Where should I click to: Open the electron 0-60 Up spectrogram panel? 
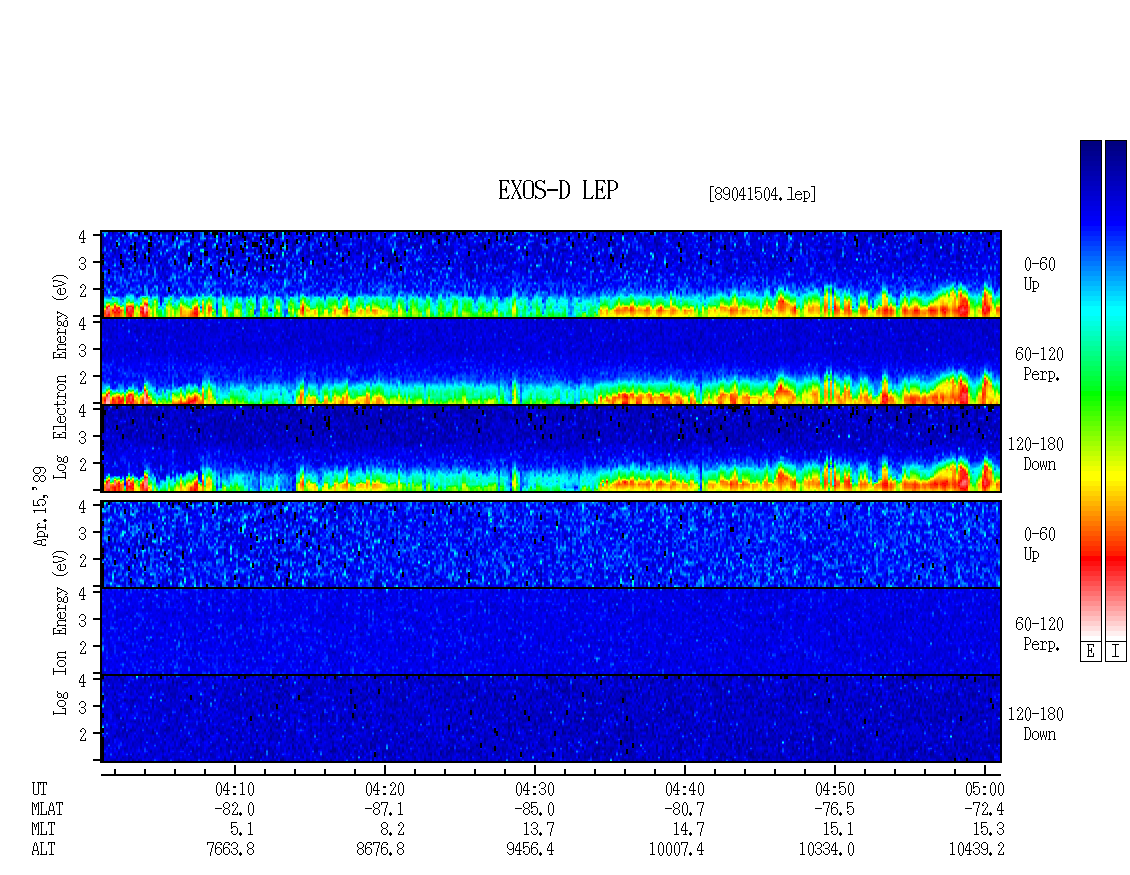click(551, 274)
